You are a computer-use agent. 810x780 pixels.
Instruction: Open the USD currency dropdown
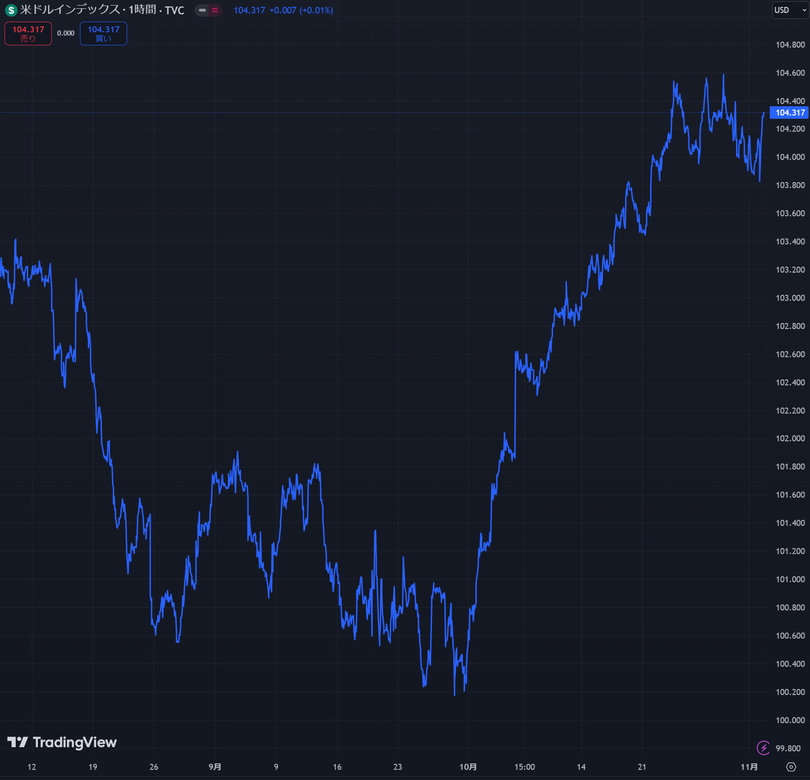click(x=788, y=10)
